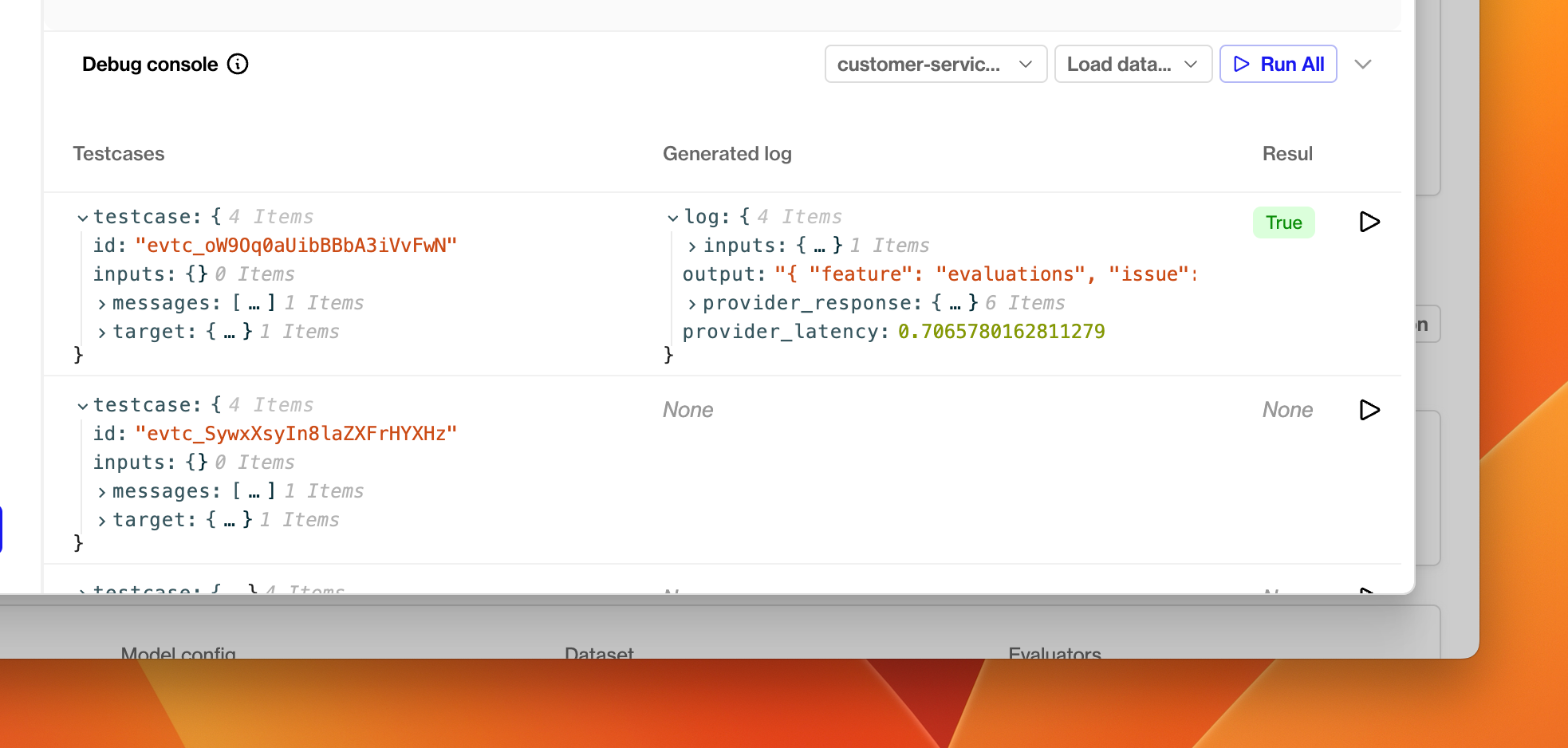Select id "evtc_SywxXsyIn8laZXFrHYXHz"
Image resolution: width=1568 pixels, height=748 pixels.
click(x=296, y=434)
